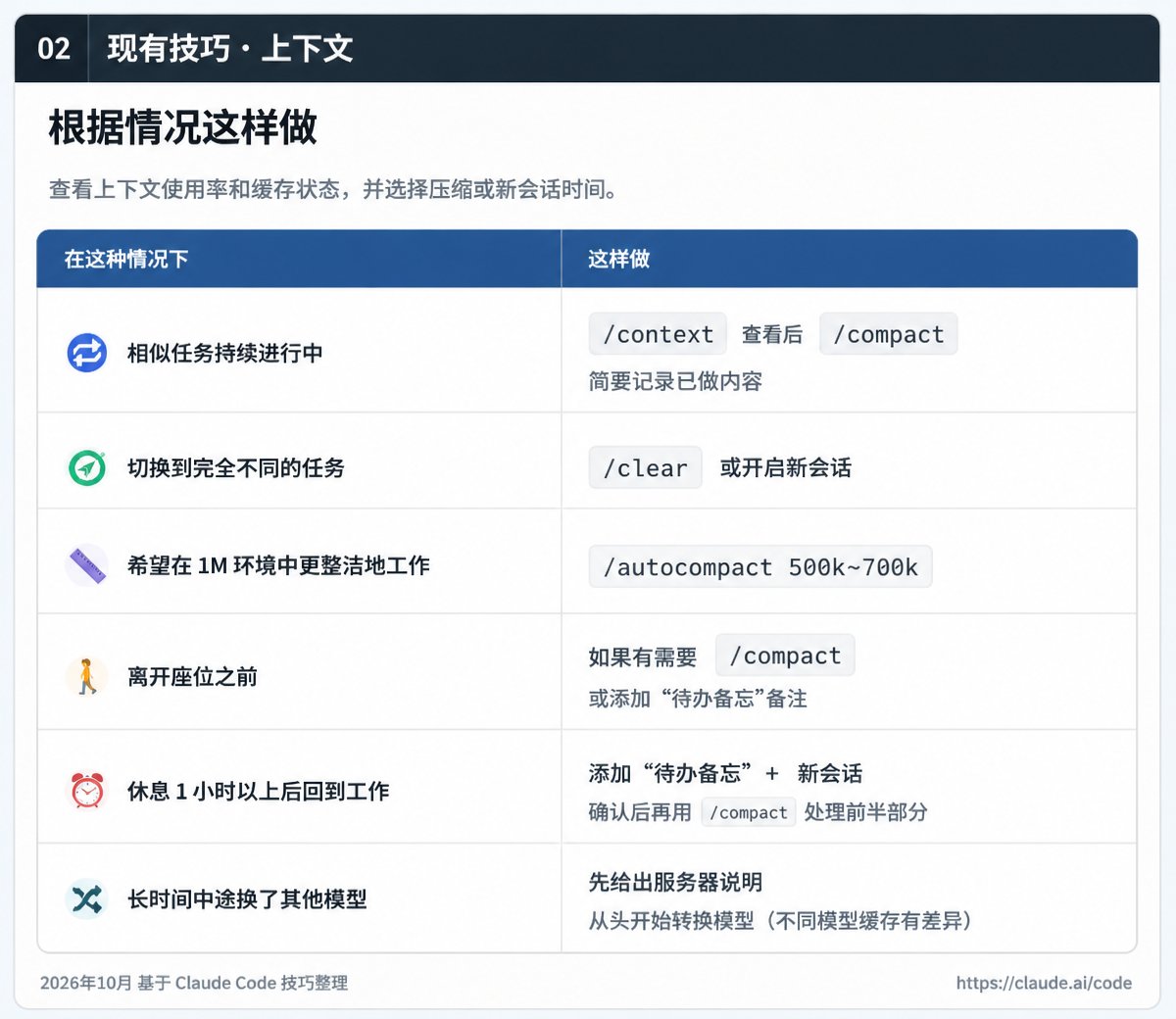Click the /compact chip after 查看后

pos(888,334)
